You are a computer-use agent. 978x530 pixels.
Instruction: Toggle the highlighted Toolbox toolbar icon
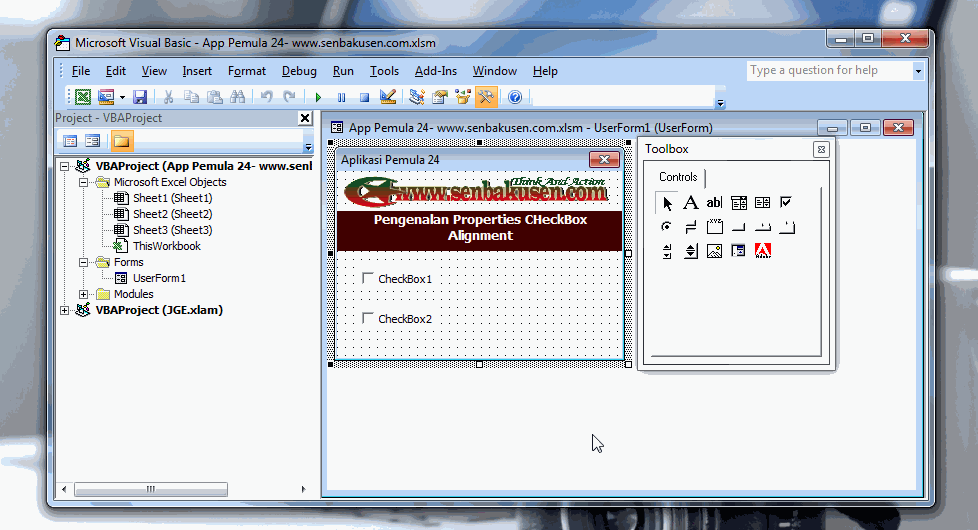click(486, 97)
